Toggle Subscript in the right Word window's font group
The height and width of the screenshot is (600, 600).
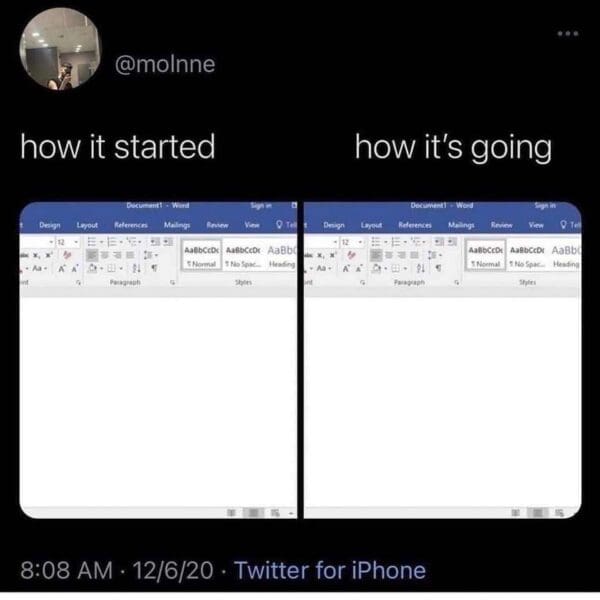320,255
